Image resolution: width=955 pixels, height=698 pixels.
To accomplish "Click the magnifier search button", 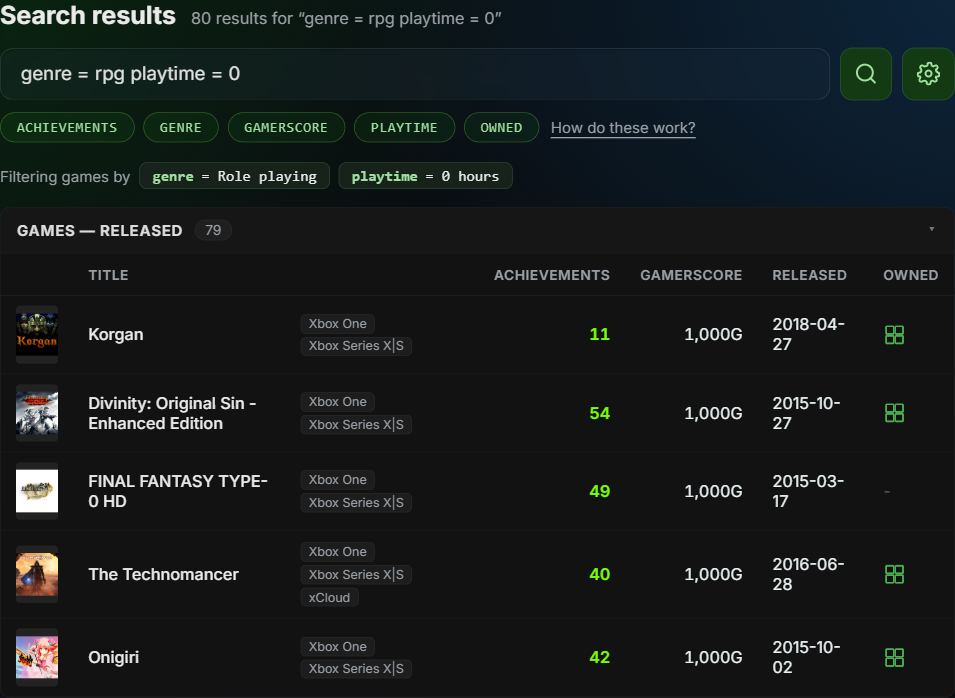I will tap(865, 74).
